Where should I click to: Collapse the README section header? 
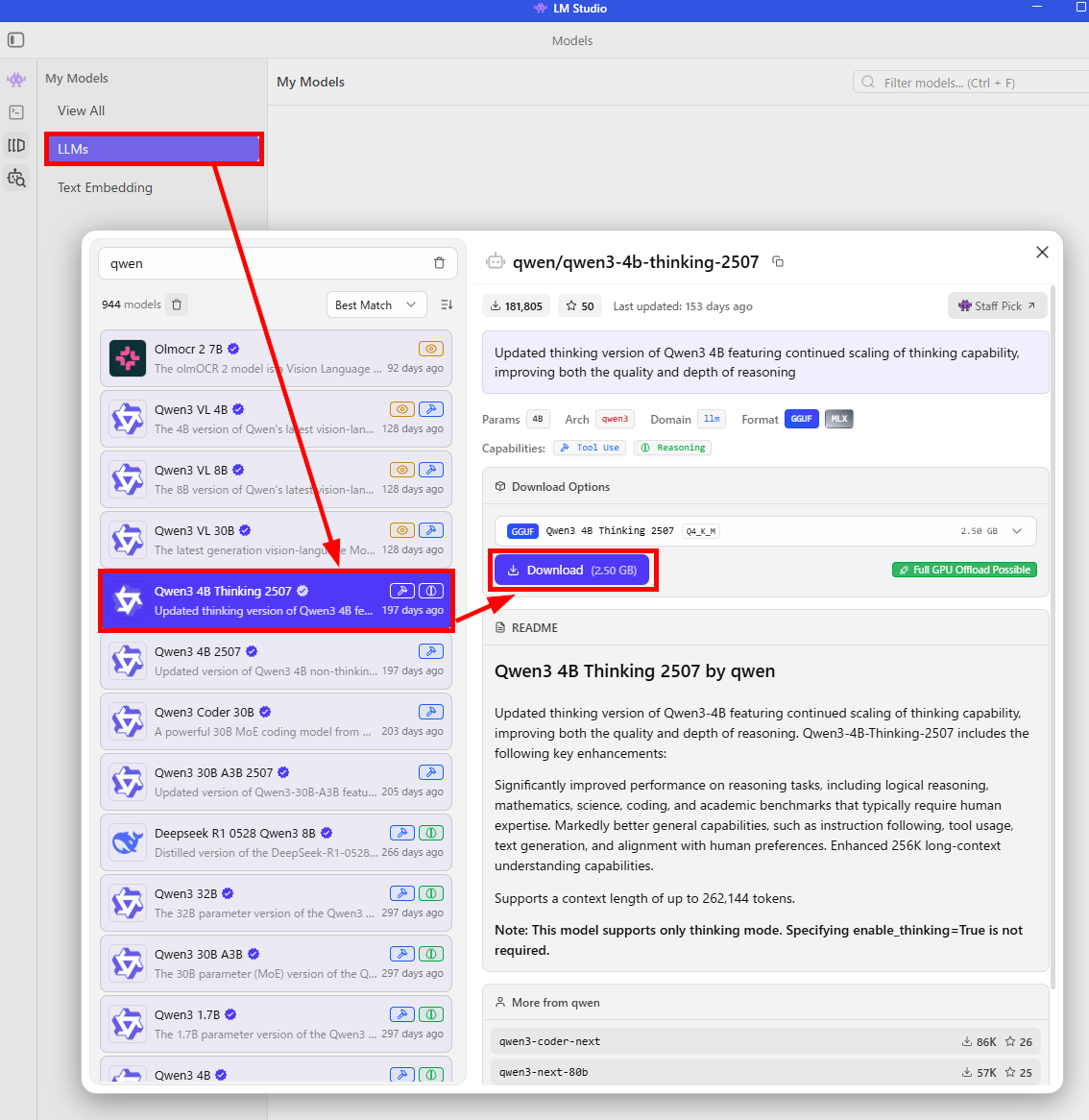pyautogui.click(x=534, y=627)
